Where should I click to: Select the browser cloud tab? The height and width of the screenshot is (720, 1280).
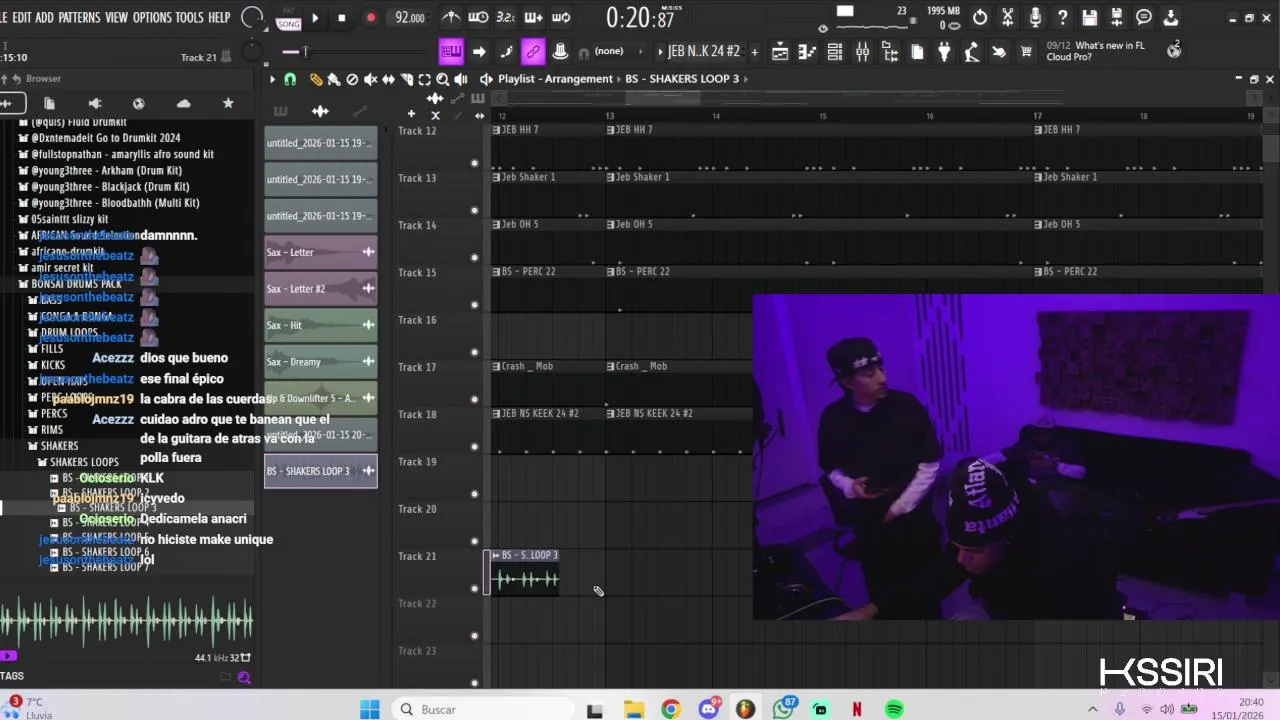point(183,103)
